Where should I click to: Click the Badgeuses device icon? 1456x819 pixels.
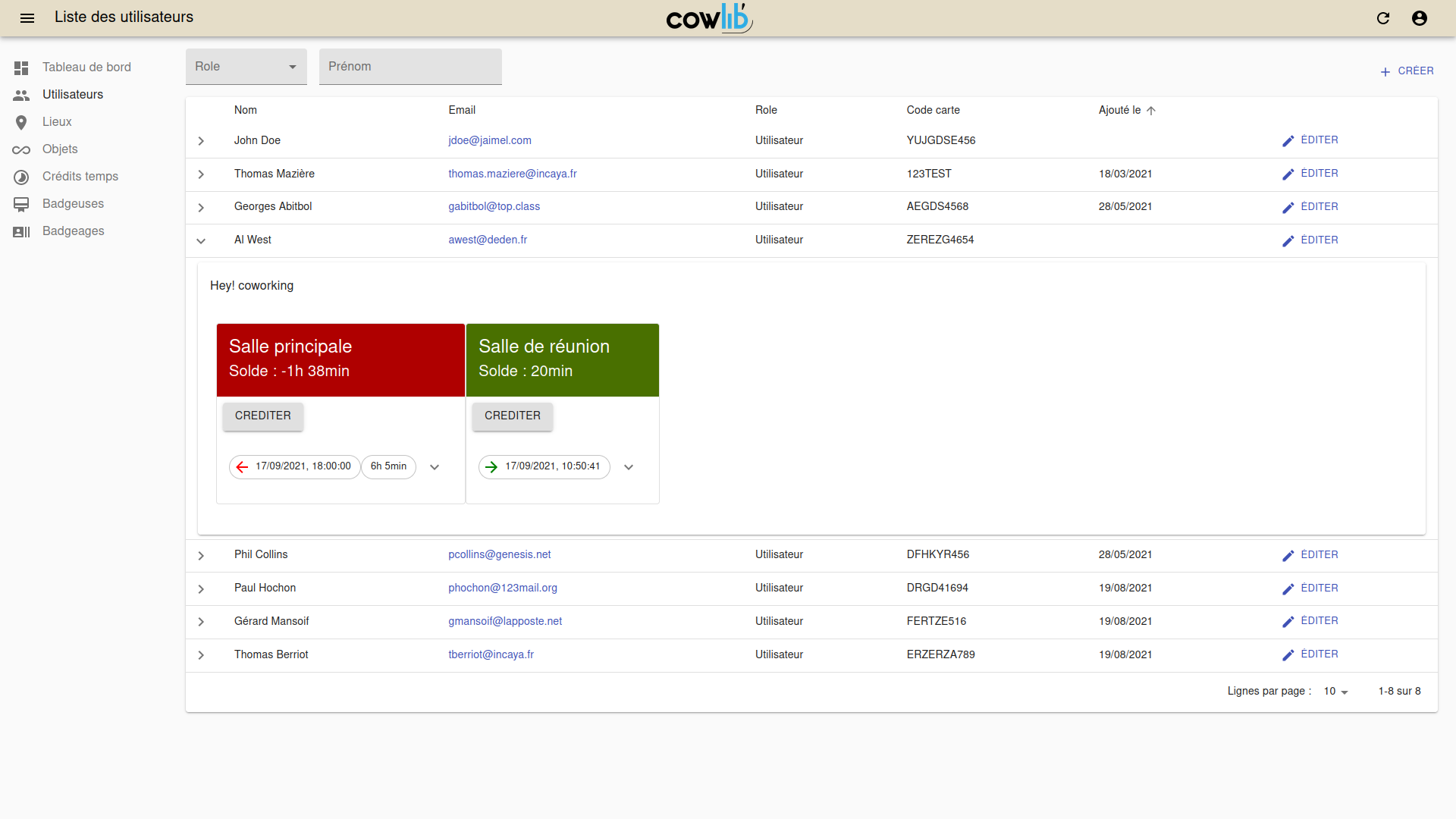[x=21, y=204]
